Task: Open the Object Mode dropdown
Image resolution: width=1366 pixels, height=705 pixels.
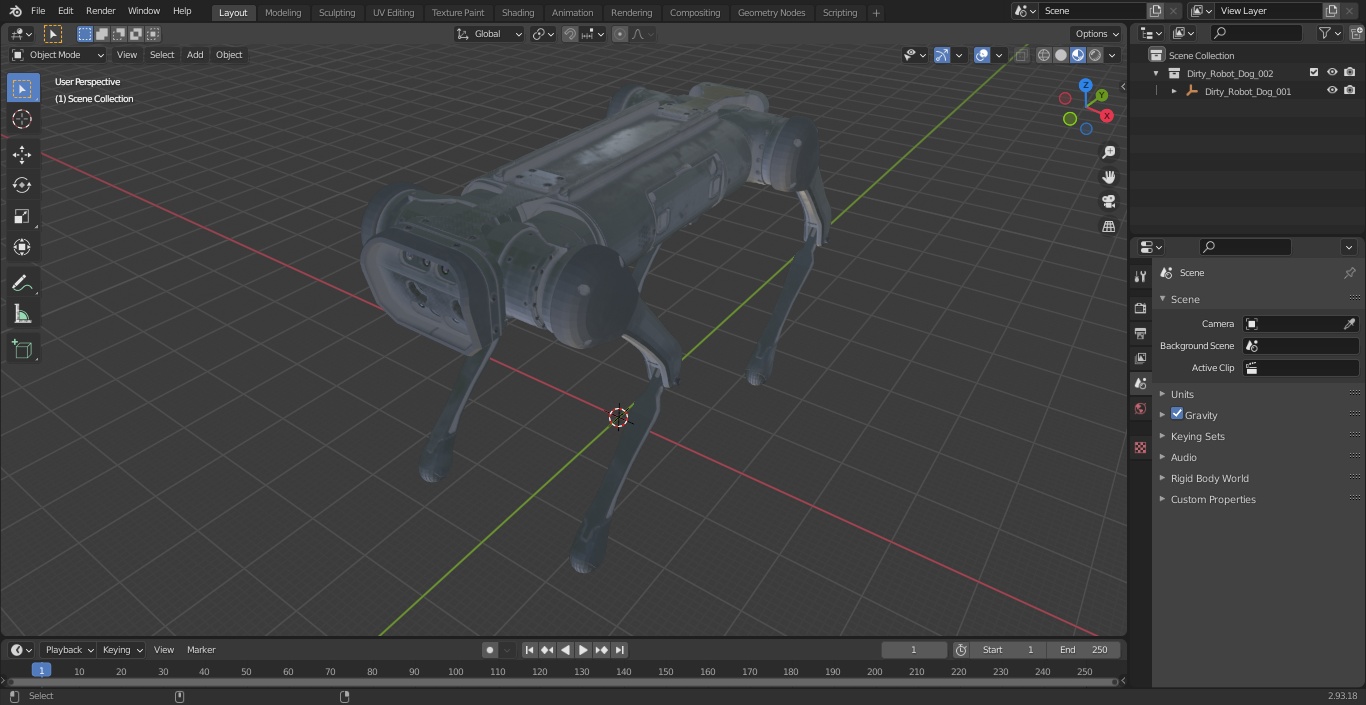Action: pos(58,55)
